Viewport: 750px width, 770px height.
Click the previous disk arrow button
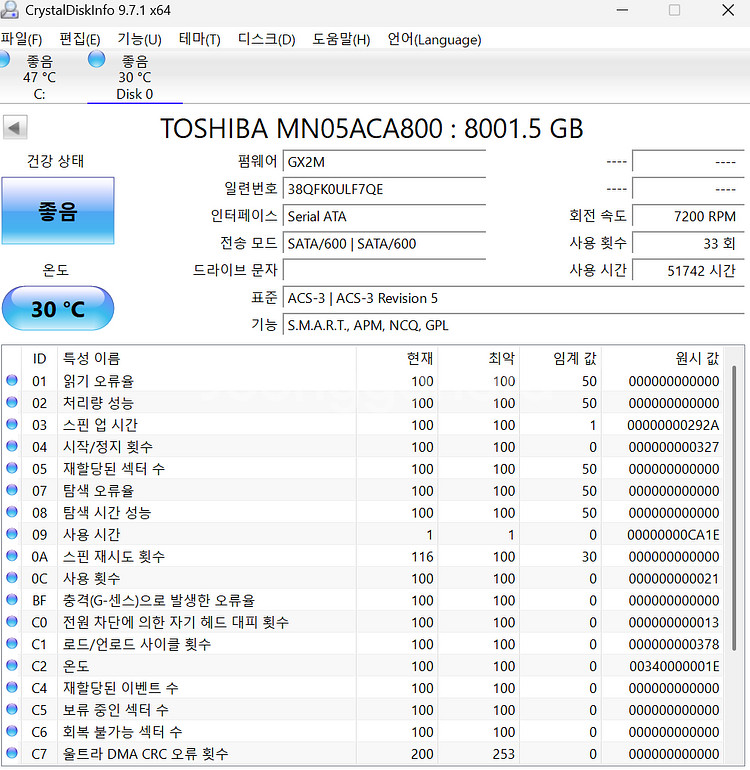point(15,128)
